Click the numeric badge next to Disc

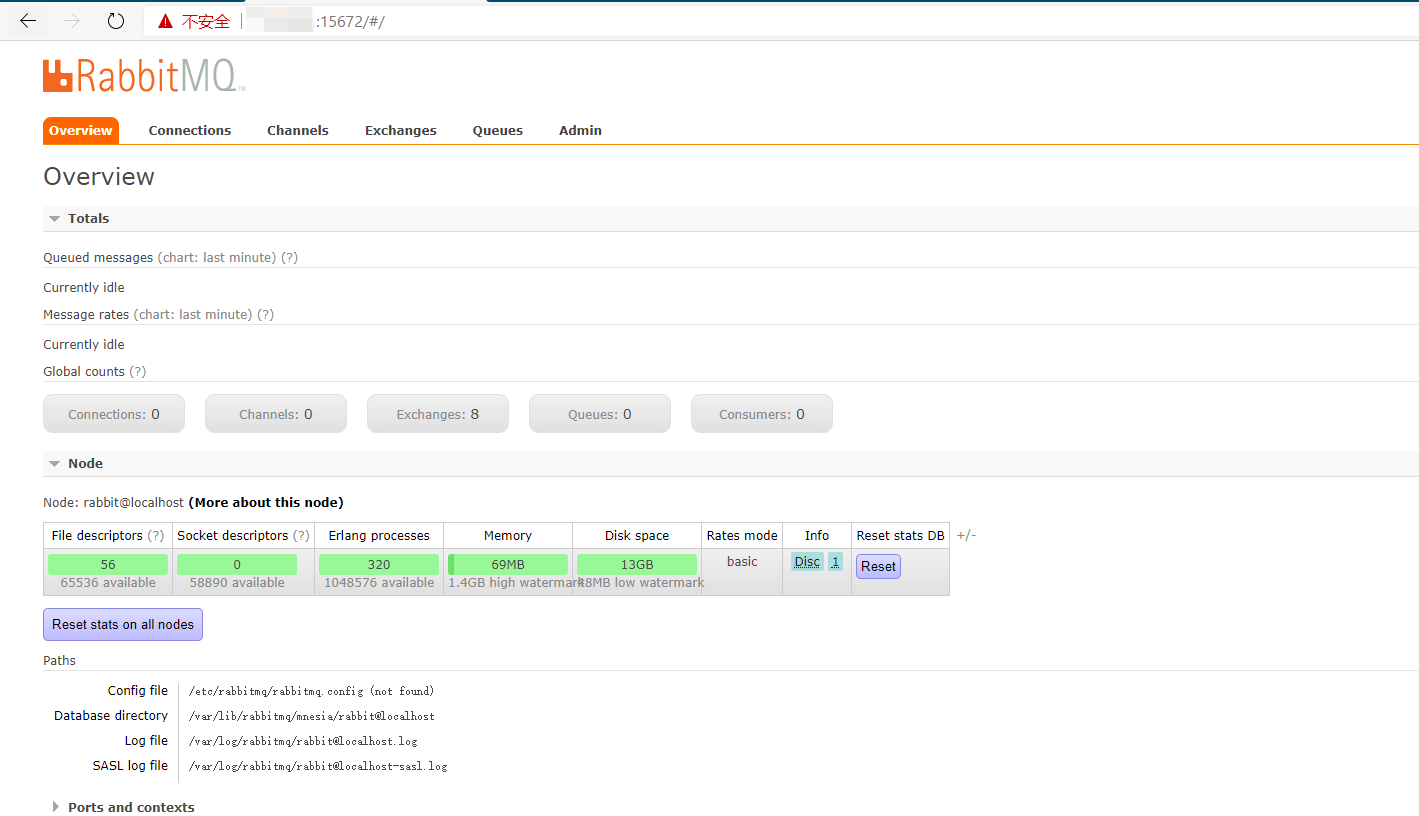835,561
